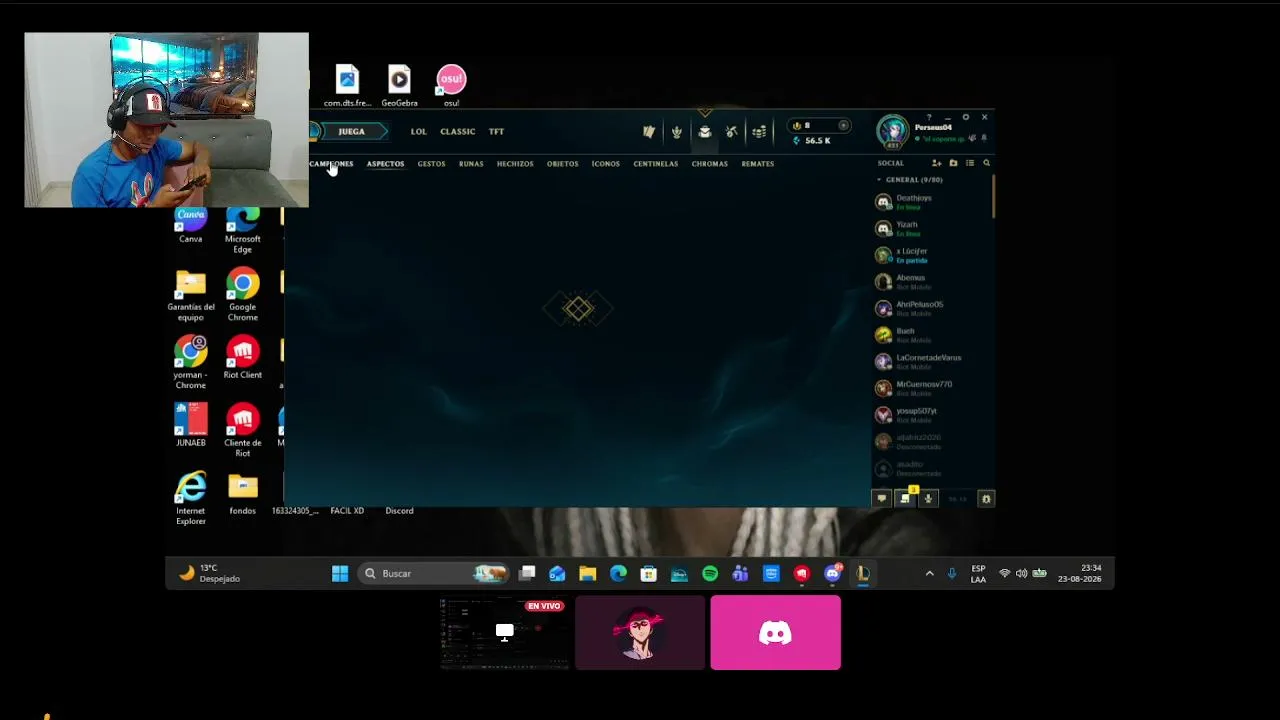The width and height of the screenshot is (1280, 720).
Task: Select the LOL game mode link
Action: [x=418, y=131]
